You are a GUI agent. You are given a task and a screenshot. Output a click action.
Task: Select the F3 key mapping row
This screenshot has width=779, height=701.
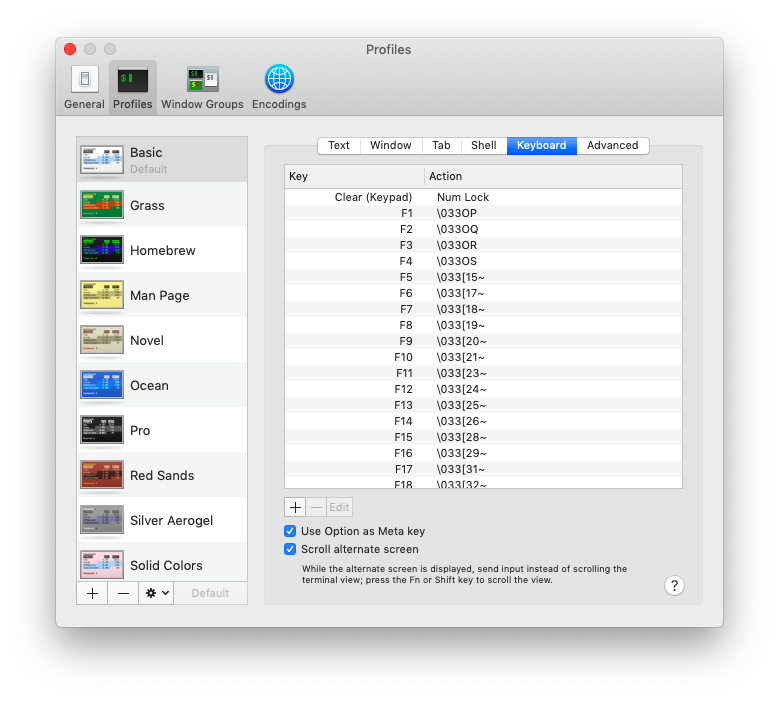[483, 245]
